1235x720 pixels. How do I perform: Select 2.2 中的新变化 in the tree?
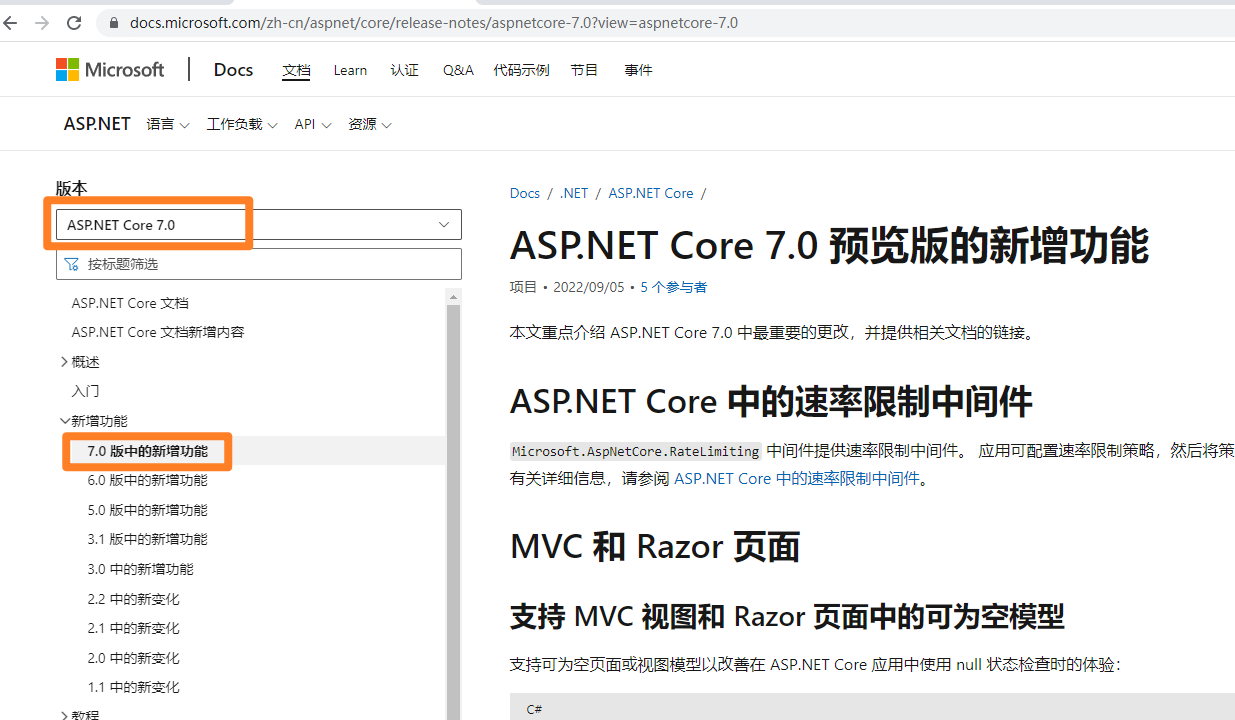[x=134, y=599]
